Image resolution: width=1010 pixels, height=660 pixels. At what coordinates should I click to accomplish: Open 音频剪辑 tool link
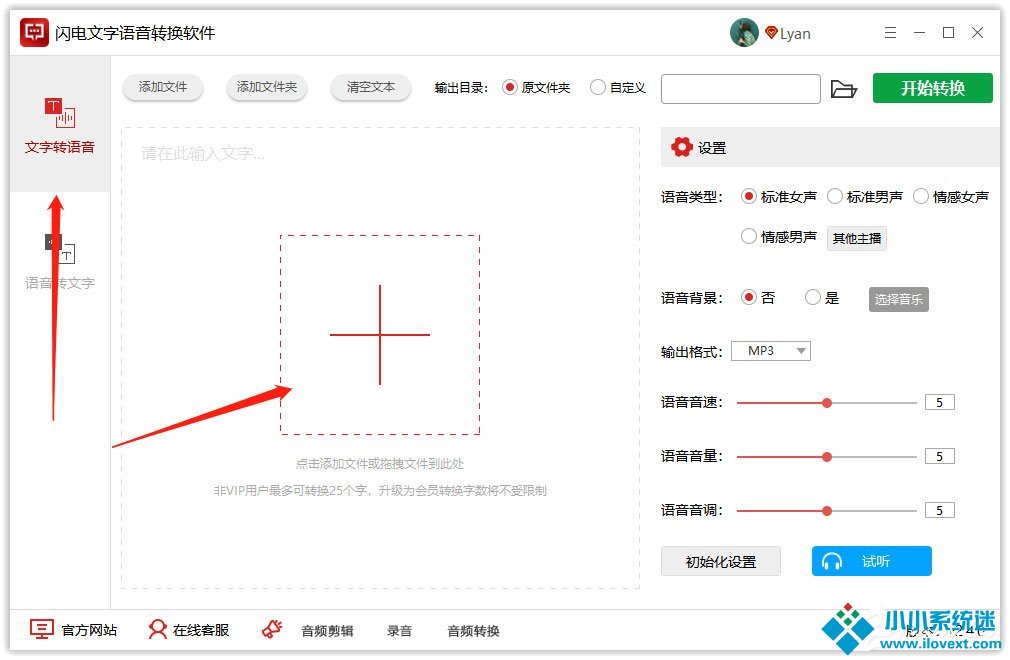tap(327, 631)
